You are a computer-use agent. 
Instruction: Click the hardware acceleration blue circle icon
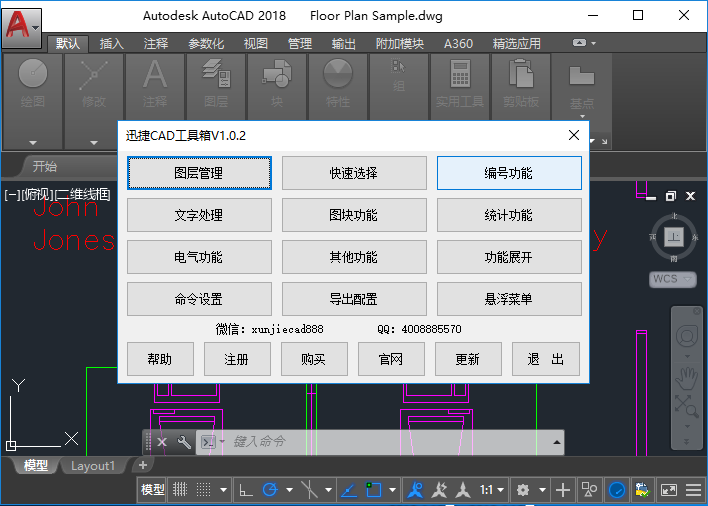(617, 490)
